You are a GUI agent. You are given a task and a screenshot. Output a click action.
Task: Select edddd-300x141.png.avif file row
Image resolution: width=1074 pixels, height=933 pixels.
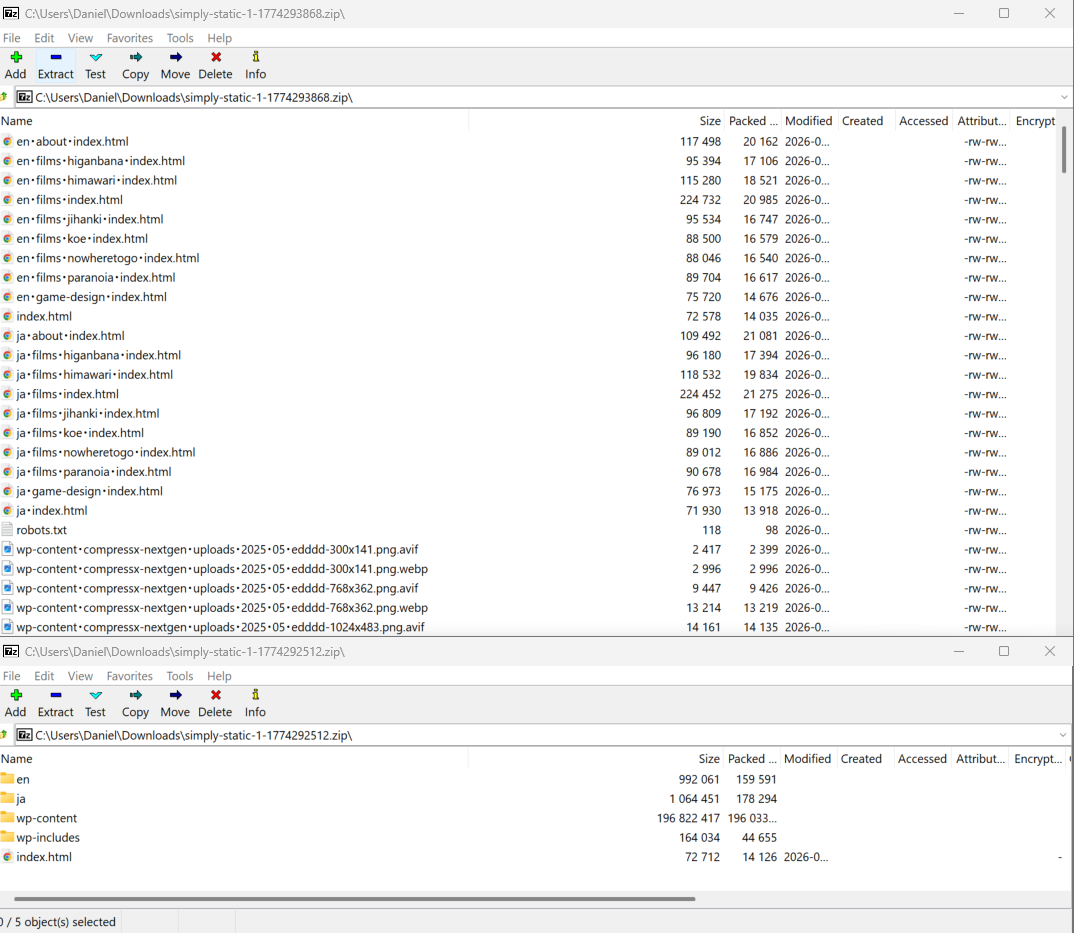coord(527,549)
